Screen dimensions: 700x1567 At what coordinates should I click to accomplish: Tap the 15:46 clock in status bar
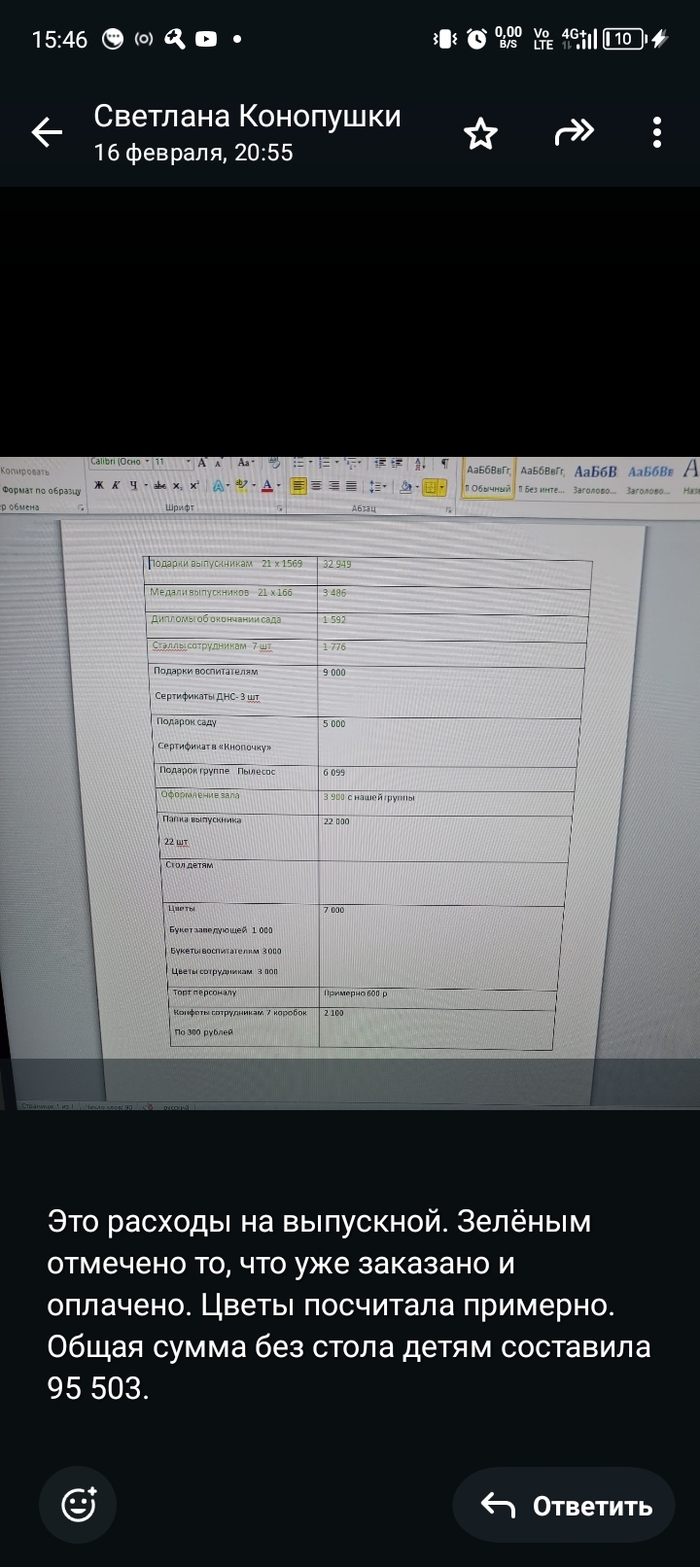coord(60,40)
